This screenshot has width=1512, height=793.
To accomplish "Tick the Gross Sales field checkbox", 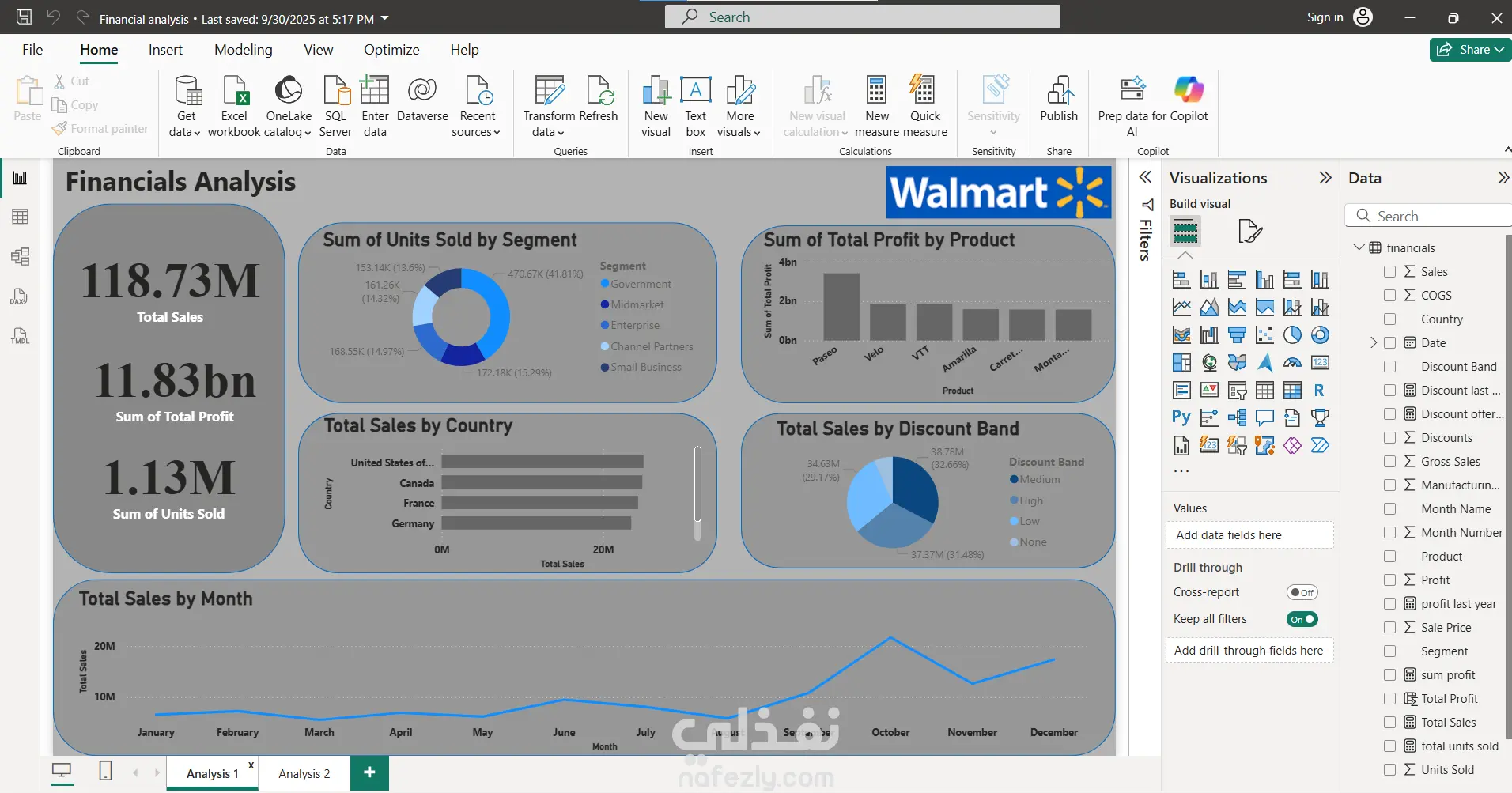I will pyautogui.click(x=1389, y=462).
